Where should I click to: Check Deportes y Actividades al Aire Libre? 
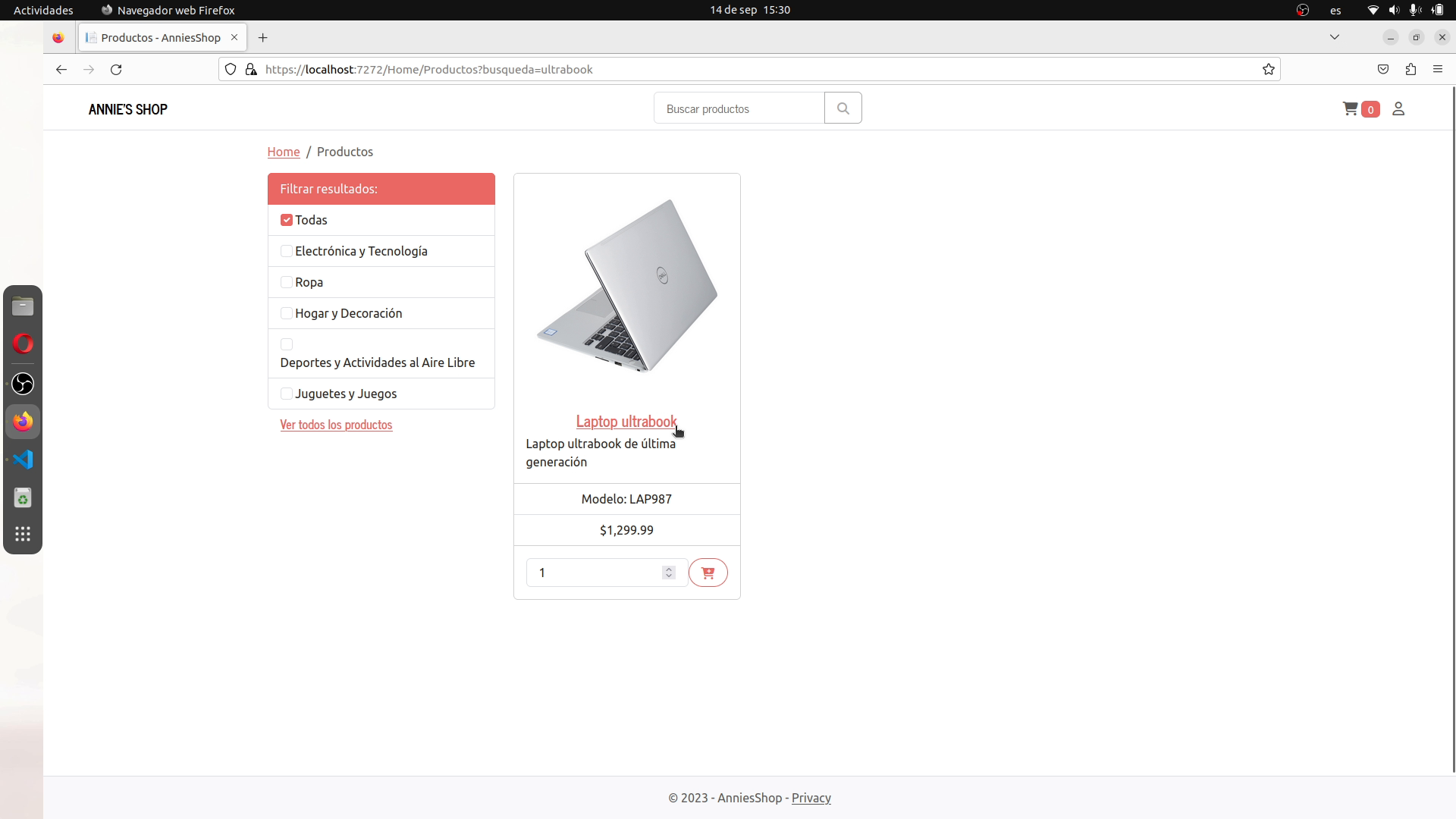click(x=287, y=344)
